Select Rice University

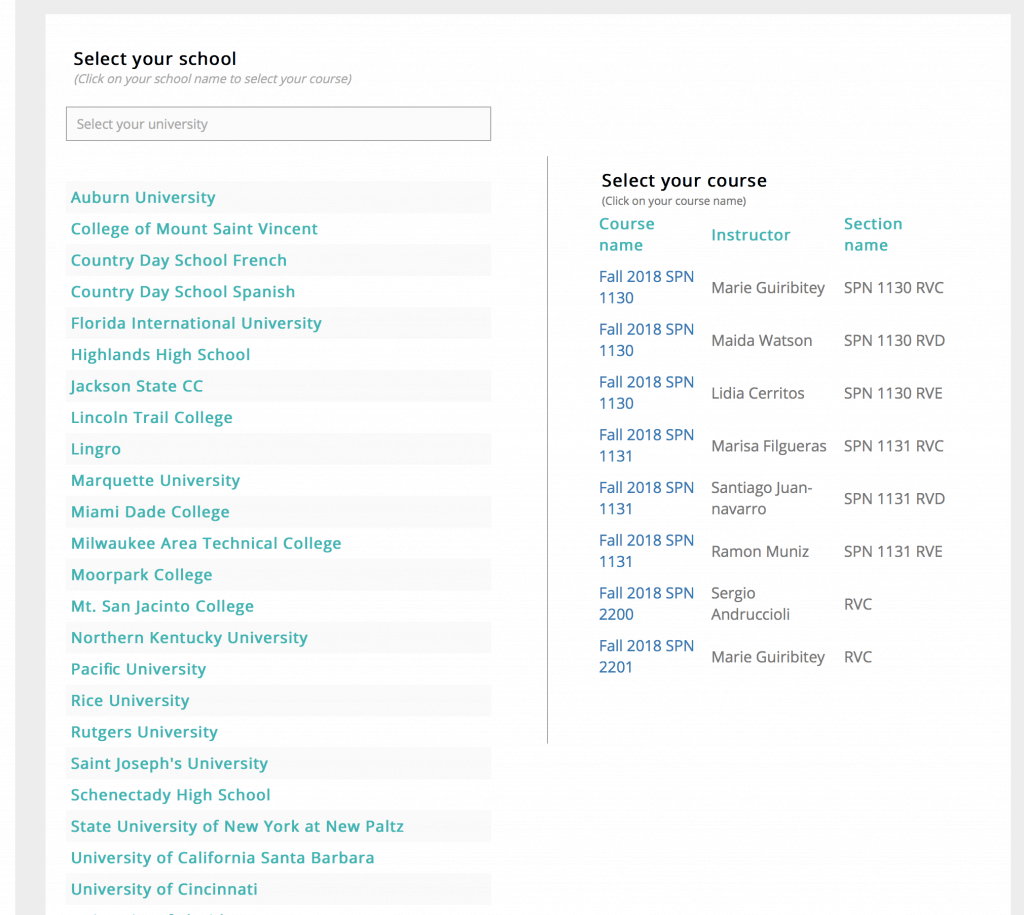click(130, 701)
